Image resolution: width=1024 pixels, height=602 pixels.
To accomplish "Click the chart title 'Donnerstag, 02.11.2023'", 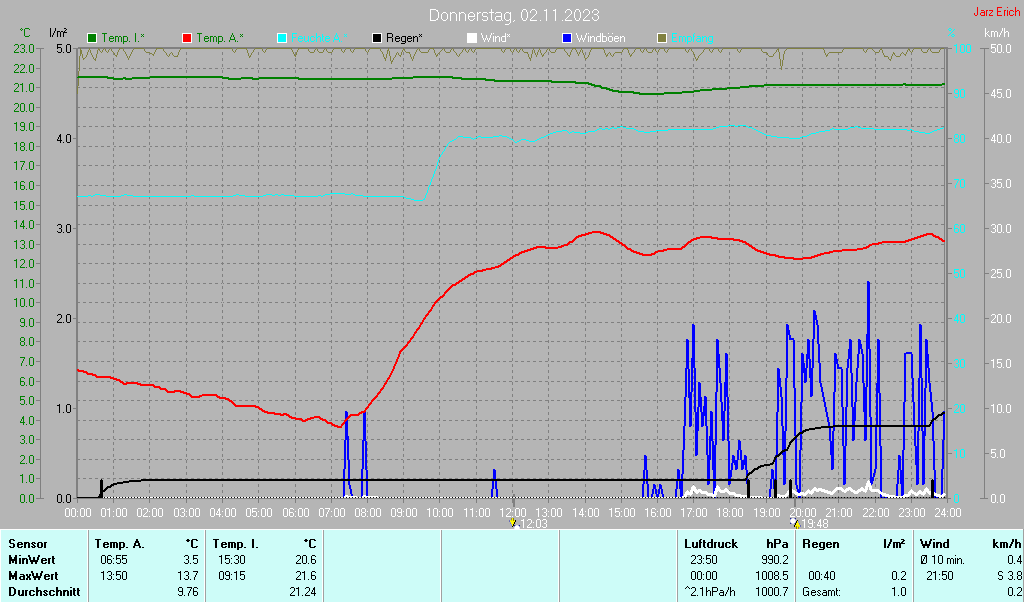I will [514, 15].
